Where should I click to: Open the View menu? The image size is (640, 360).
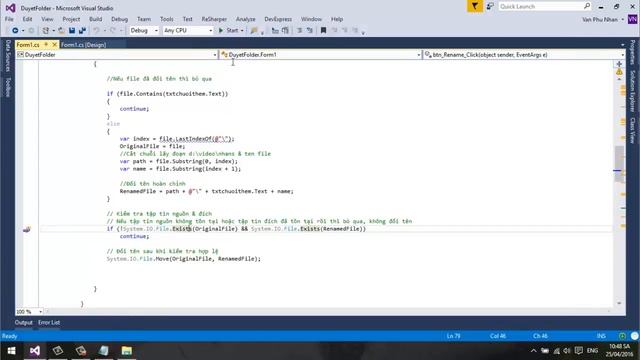[47, 19]
